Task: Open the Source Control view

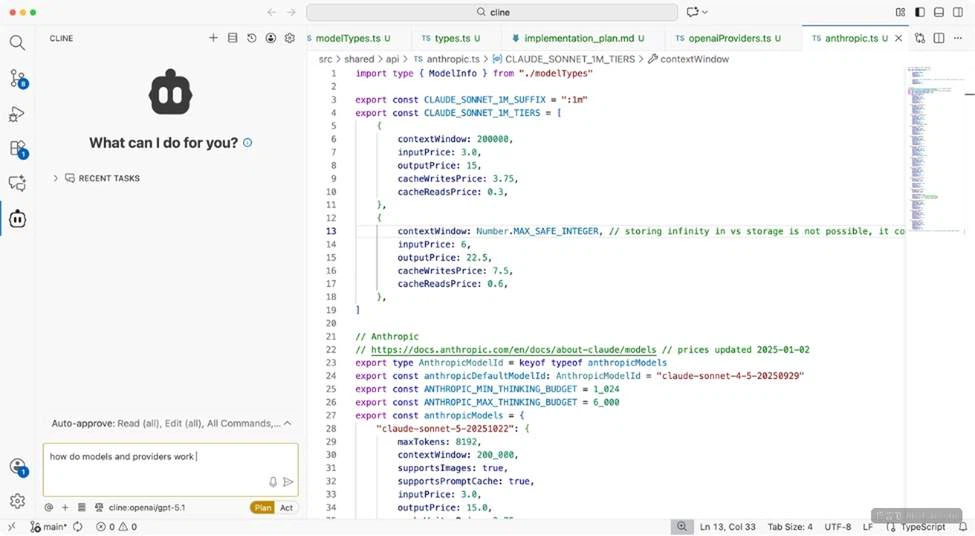Action: click(17, 78)
